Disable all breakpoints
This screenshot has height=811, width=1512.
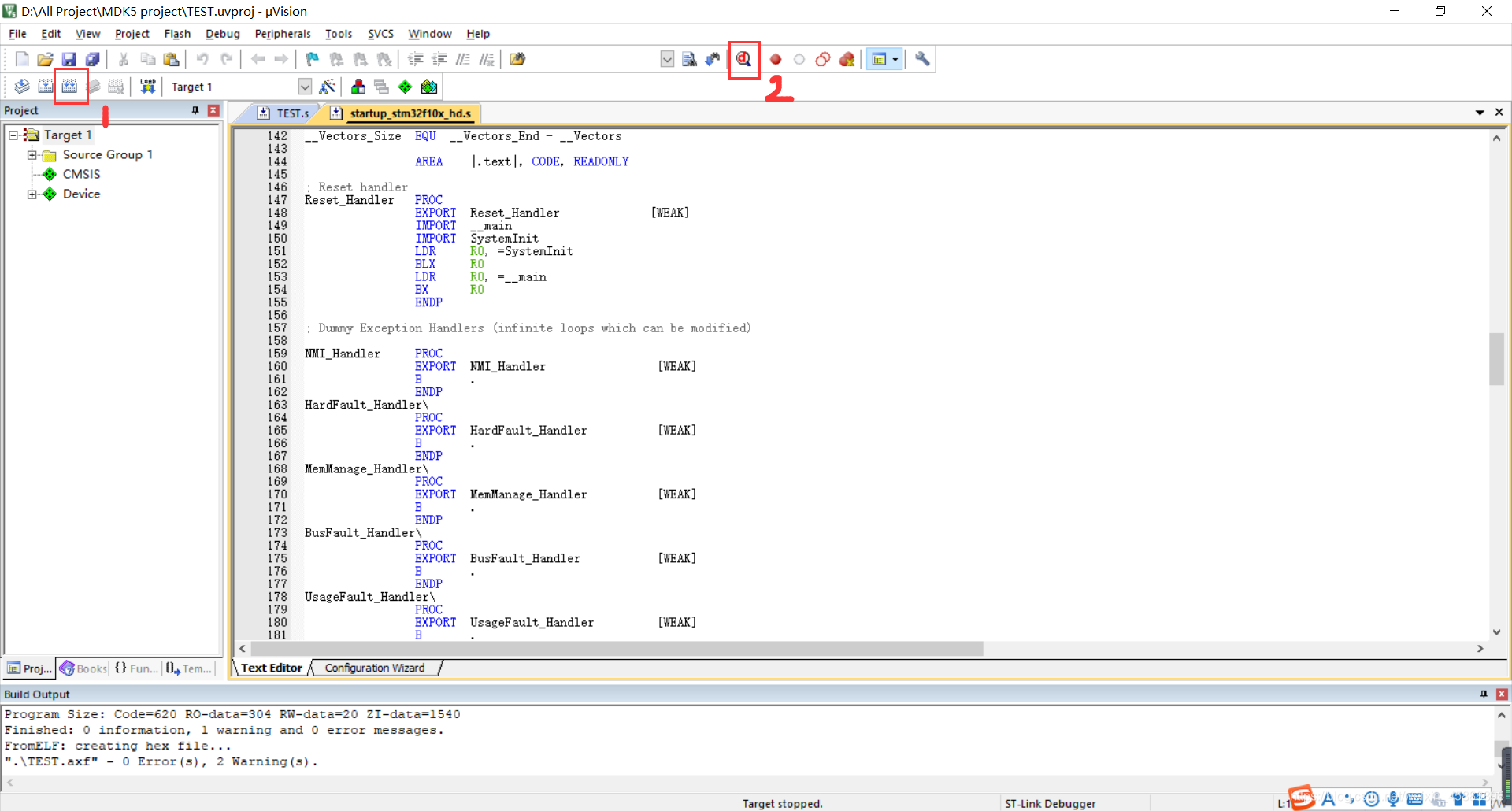click(x=823, y=59)
